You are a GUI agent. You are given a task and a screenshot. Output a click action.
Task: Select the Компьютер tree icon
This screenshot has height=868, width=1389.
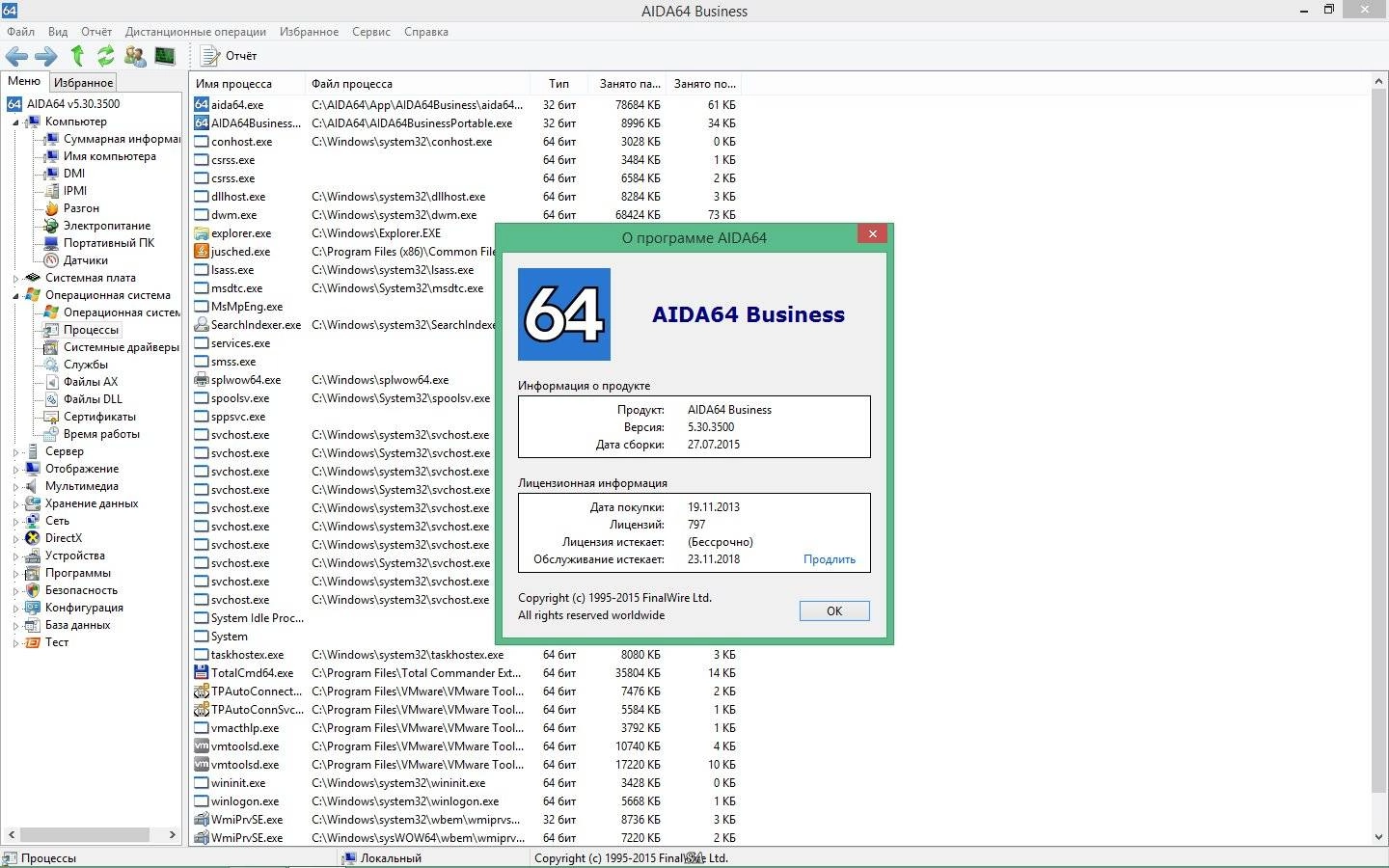click(x=33, y=122)
